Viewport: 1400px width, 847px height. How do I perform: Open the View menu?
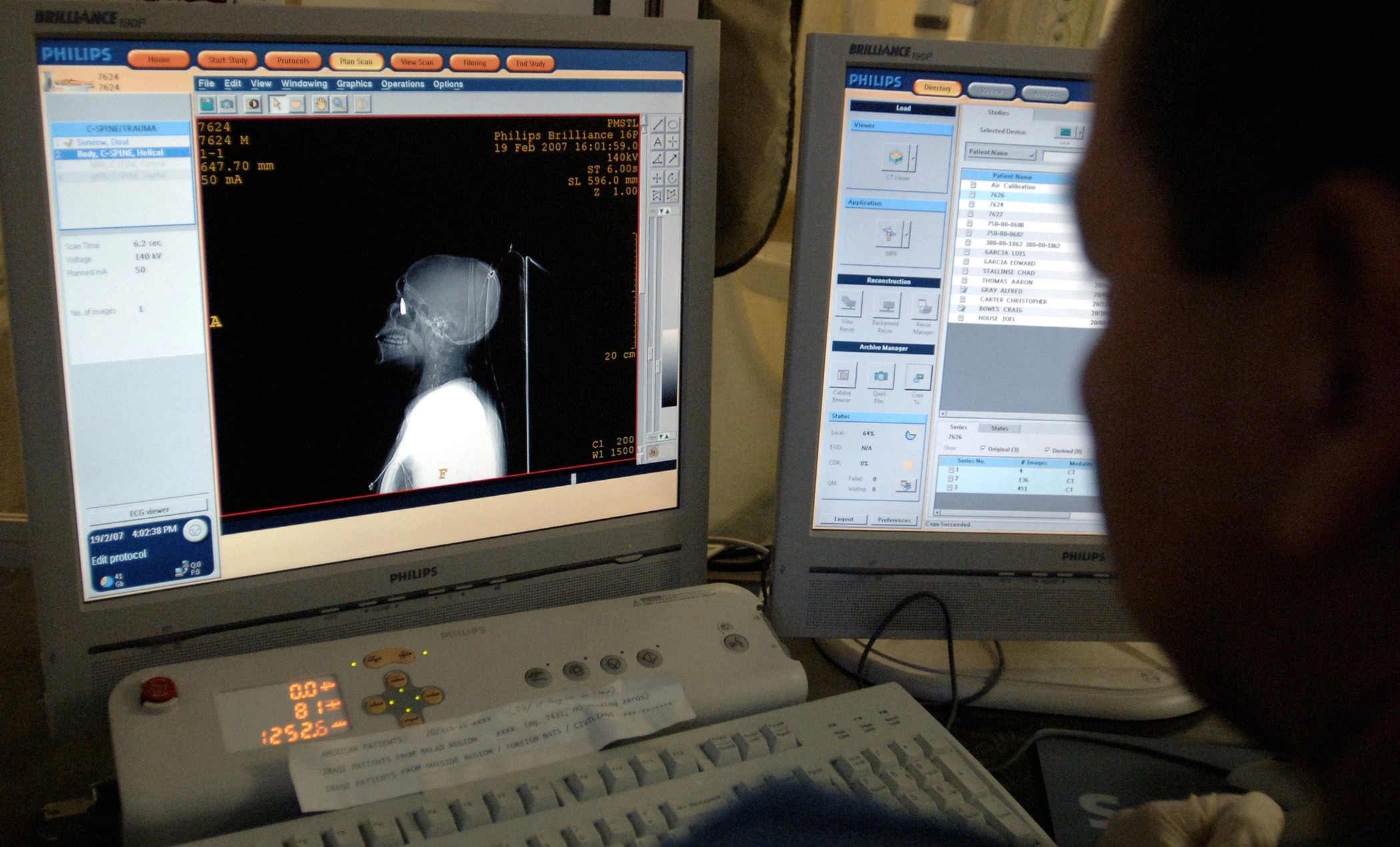click(x=261, y=83)
